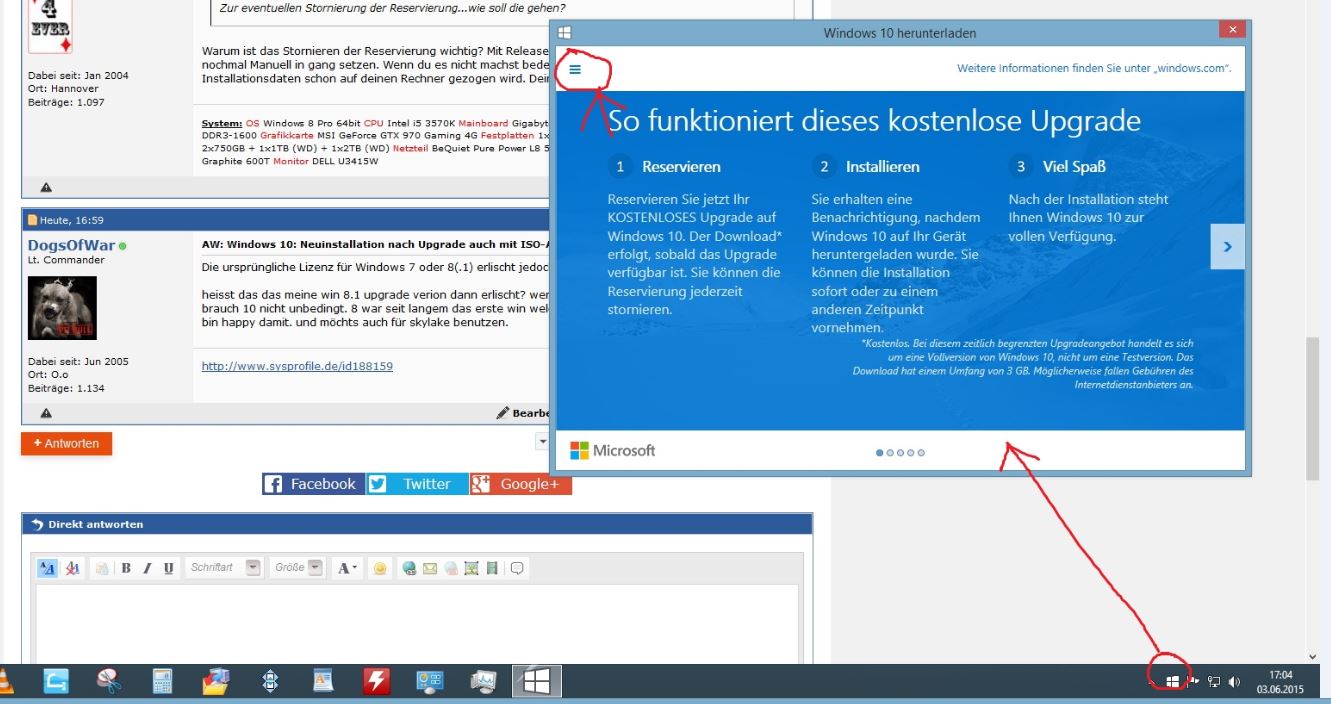
Task: Share thread on Google+
Action: point(520,484)
